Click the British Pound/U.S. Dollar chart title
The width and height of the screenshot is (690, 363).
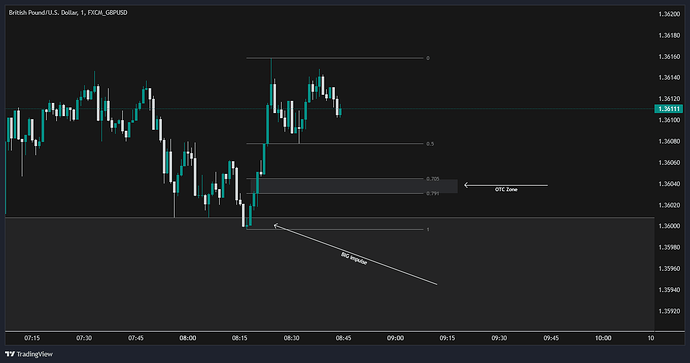click(68, 13)
